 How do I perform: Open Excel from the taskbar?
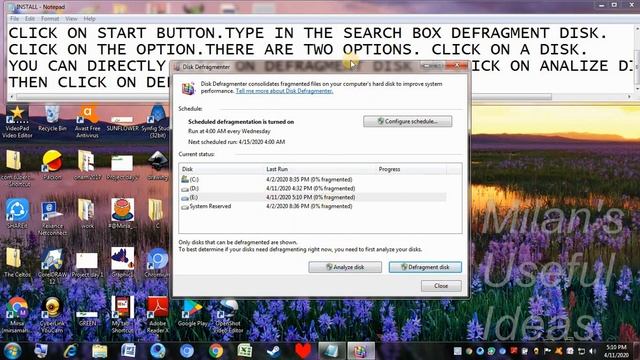[x=244, y=351]
